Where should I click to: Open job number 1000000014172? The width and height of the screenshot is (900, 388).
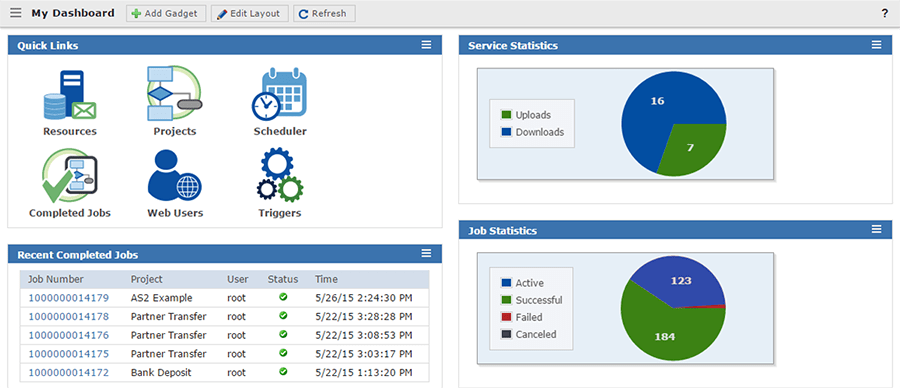tap(68, 373)
